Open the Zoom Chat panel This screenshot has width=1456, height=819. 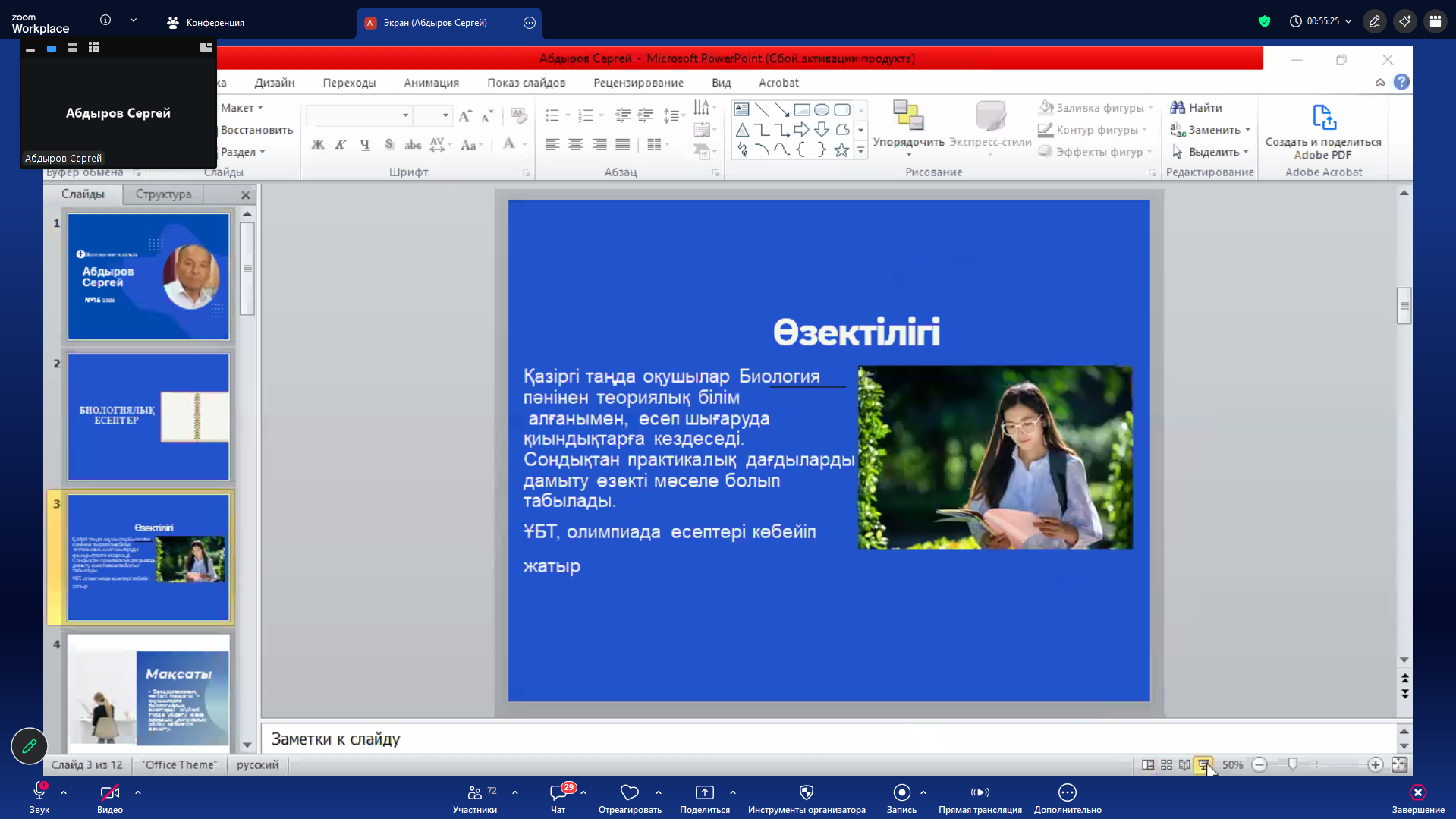coord(558,793)
